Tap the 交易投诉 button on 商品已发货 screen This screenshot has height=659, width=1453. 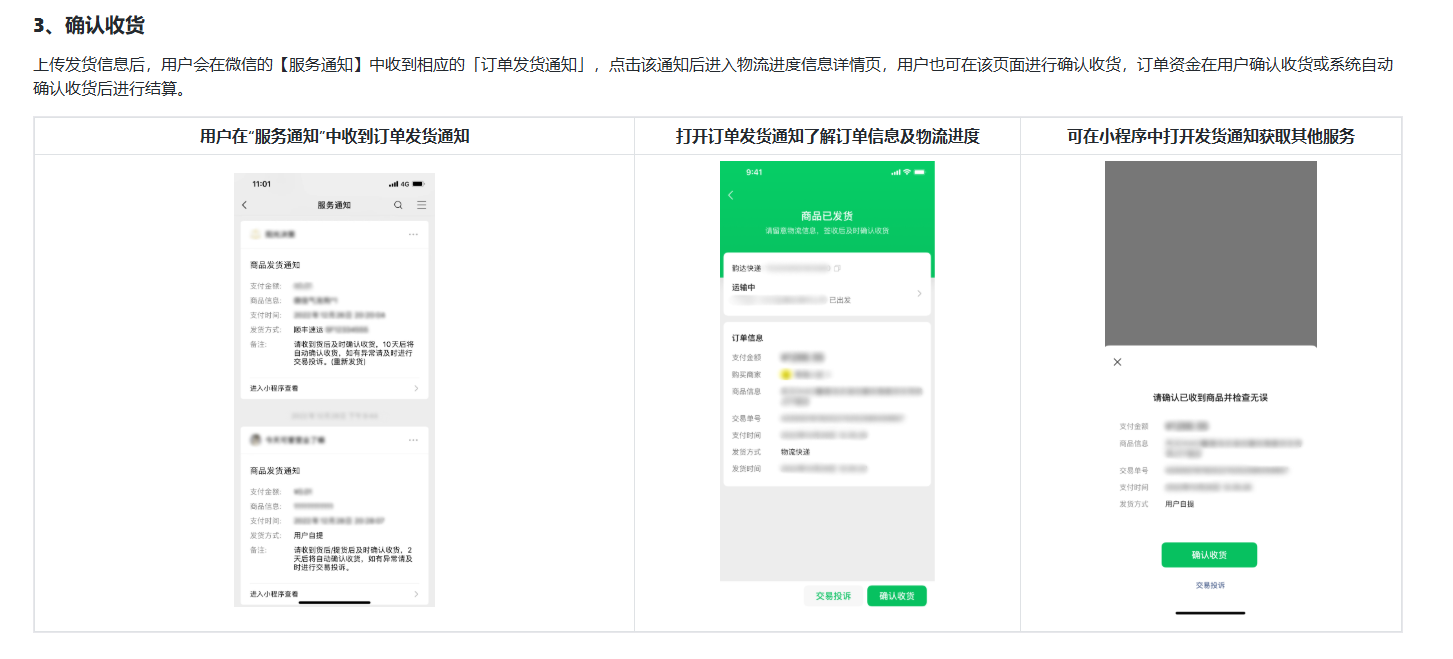tap(833, 596)
